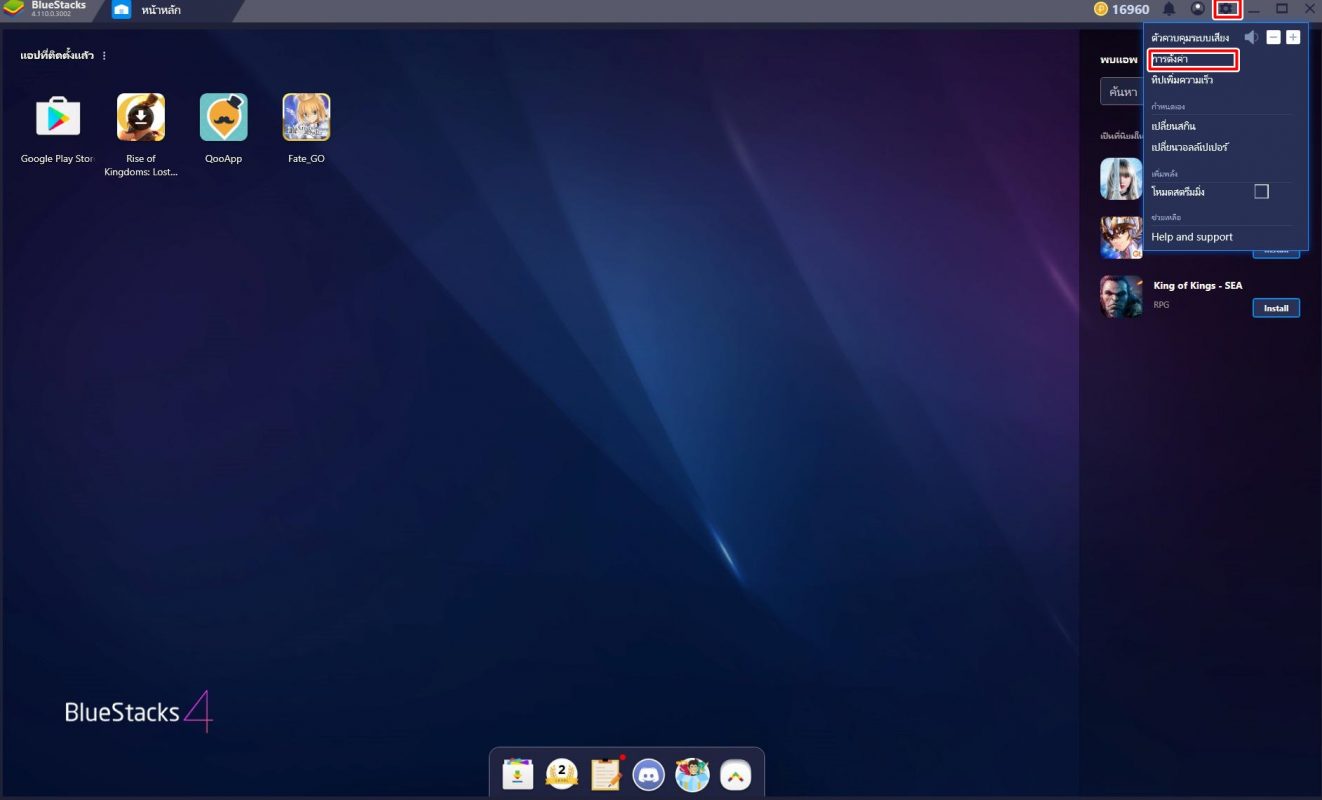This screenshot has width=1322, height=800.
Task: Click the settings gear icon
Action: [1227, 9]
